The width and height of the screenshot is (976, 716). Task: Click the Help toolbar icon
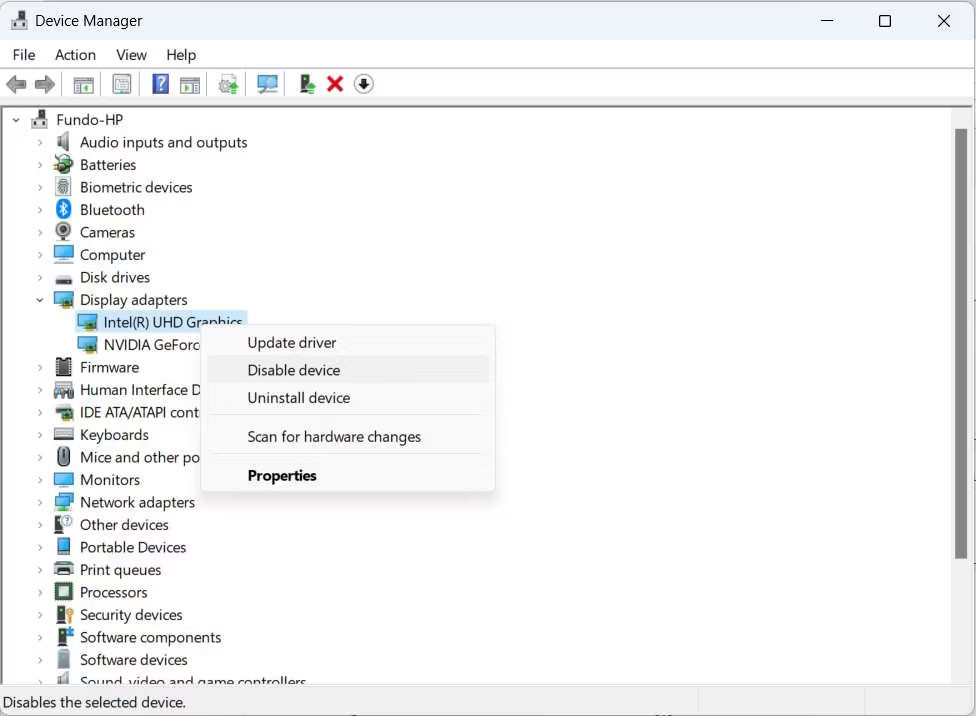point(160,84)
